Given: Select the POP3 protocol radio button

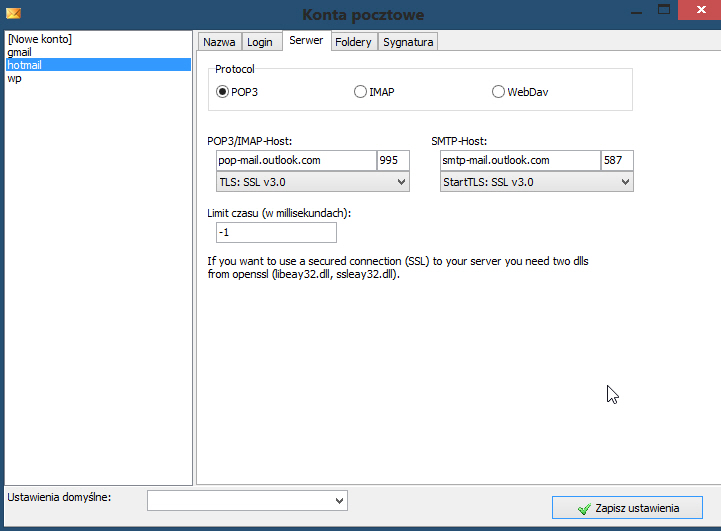Looking at the screenshot, I should point(222,92).
